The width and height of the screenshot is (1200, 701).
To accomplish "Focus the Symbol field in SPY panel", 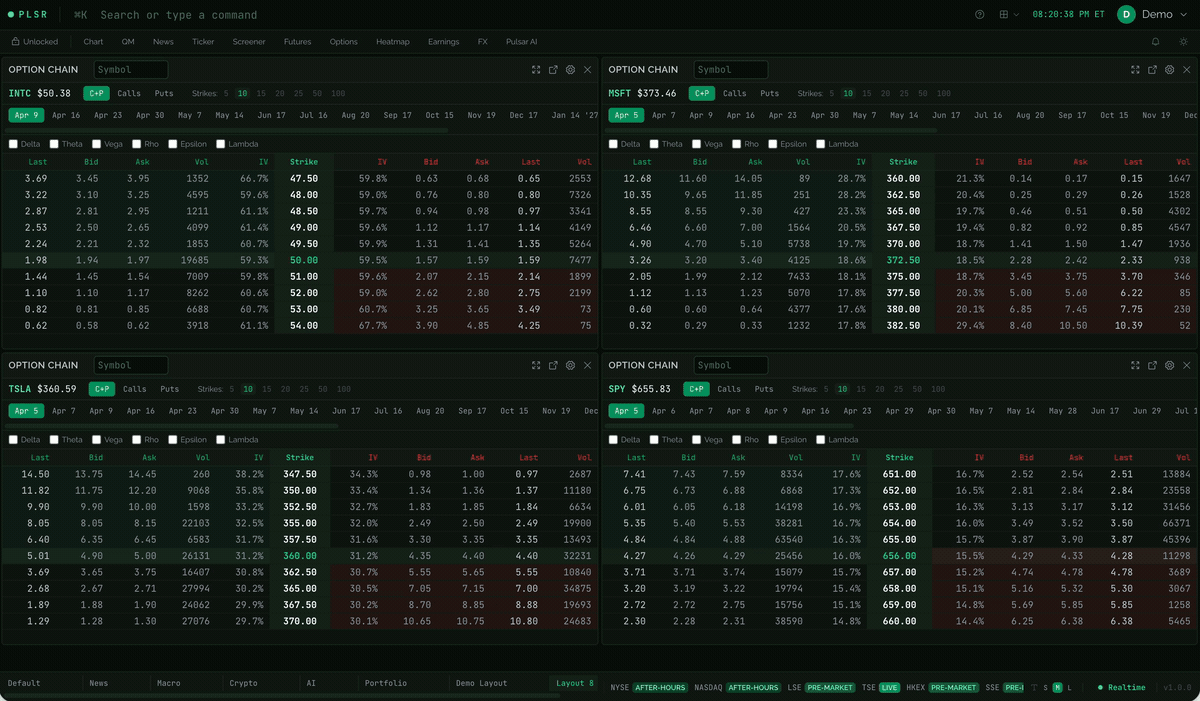I will (x=731, y=366).
